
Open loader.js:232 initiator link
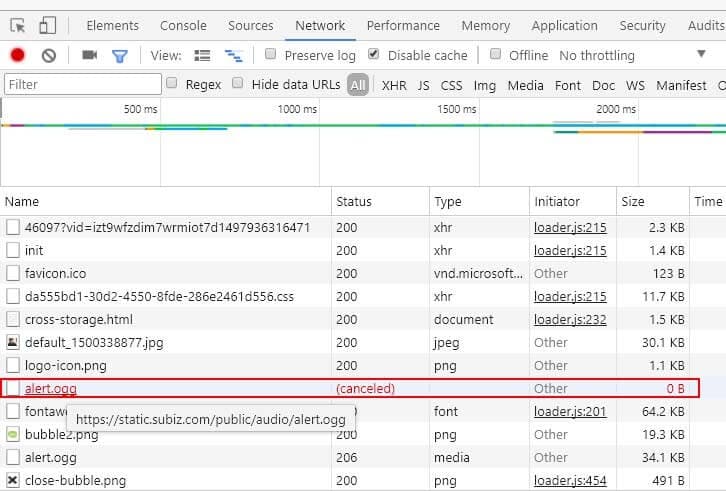point(570,320)
